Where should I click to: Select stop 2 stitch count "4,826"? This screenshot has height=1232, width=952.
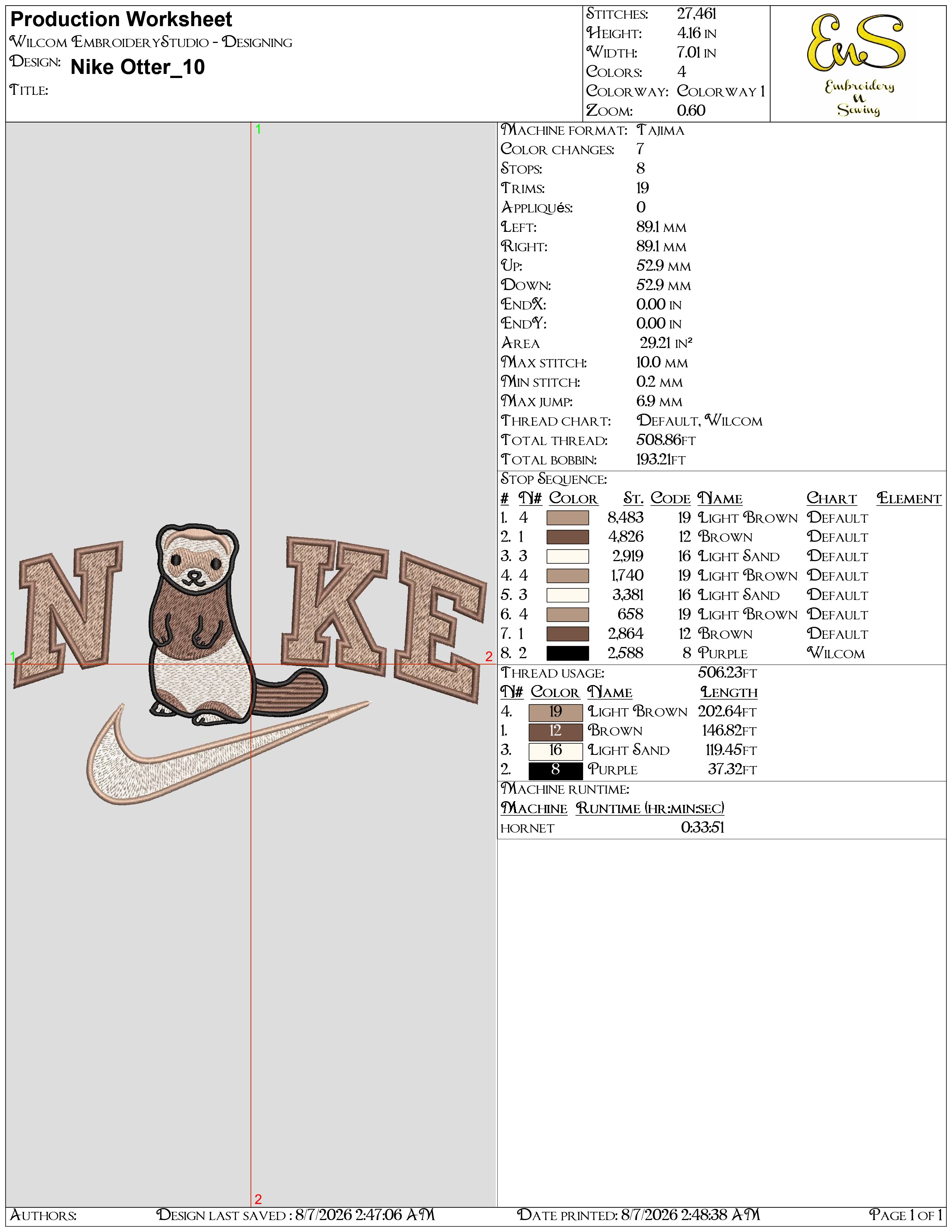(x=625, y=537)
